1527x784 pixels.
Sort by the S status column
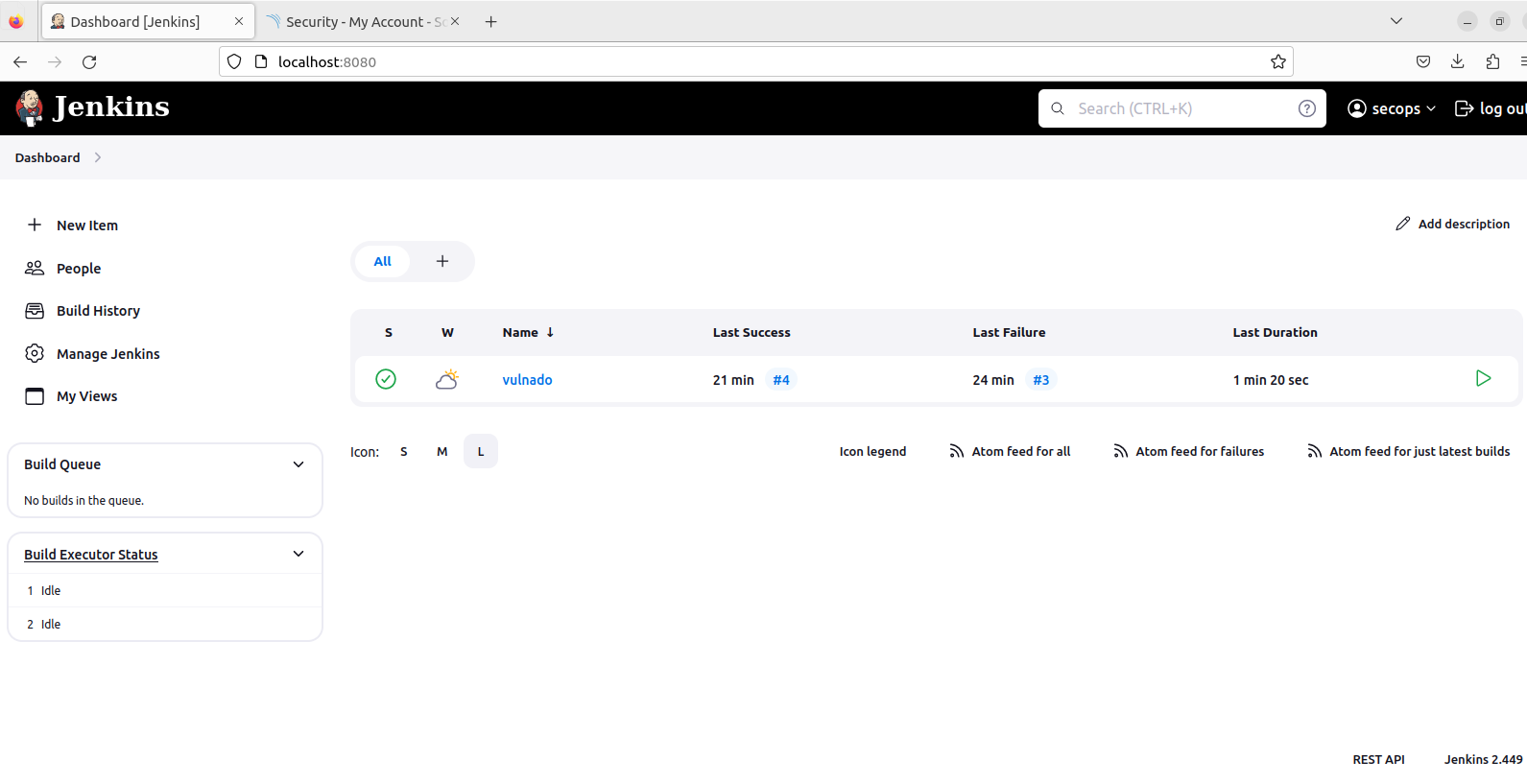click(389, 333)
